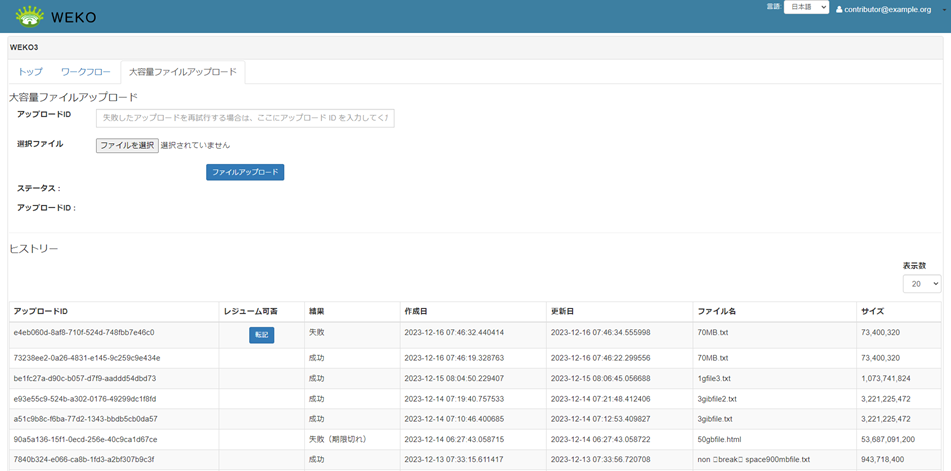This screenshot has height=471, width=951.
Task: Open the ワークフロー tab
Action: pyautogui.click(x=85, y=72)
